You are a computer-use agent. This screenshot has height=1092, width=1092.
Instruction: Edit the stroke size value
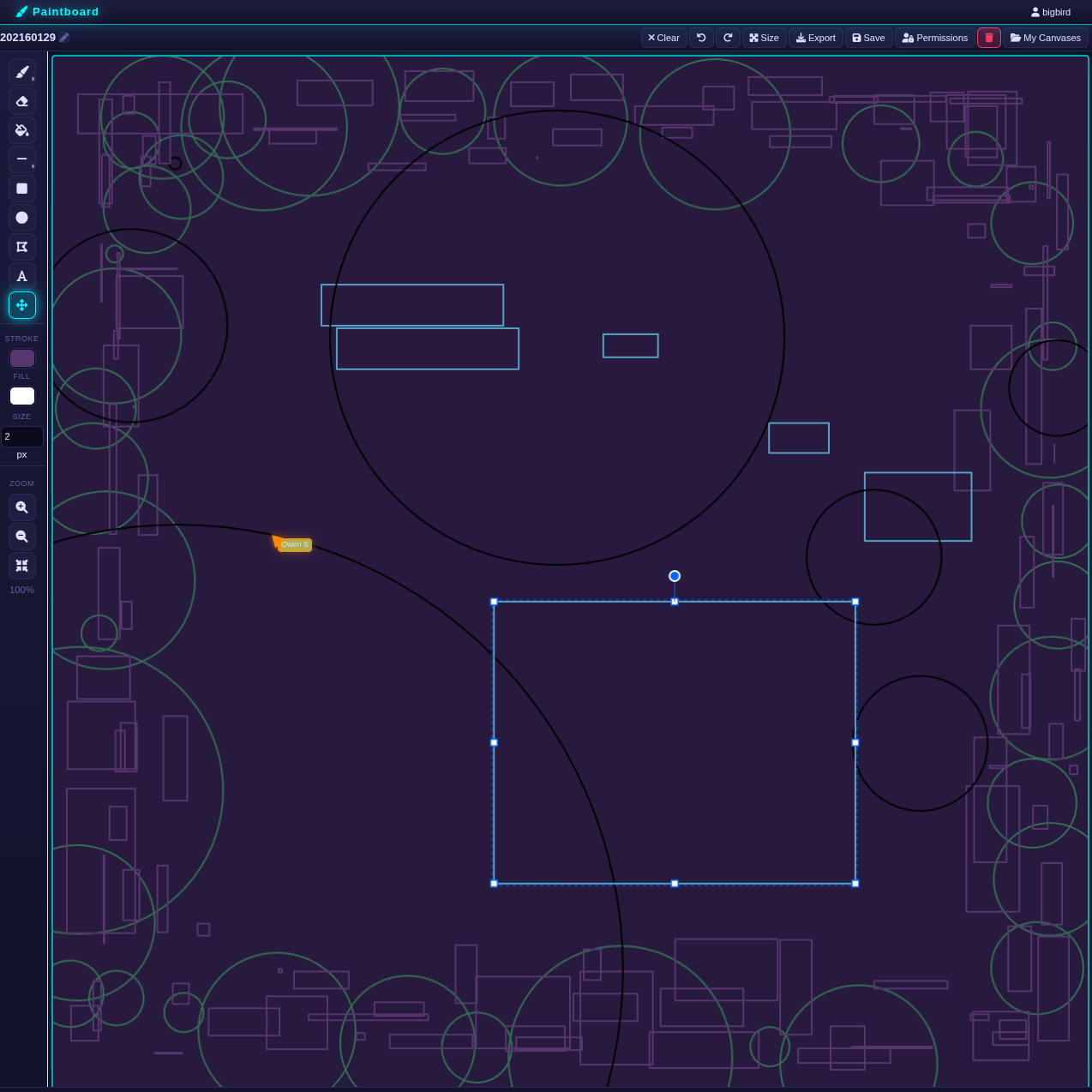tap(21, 437)
